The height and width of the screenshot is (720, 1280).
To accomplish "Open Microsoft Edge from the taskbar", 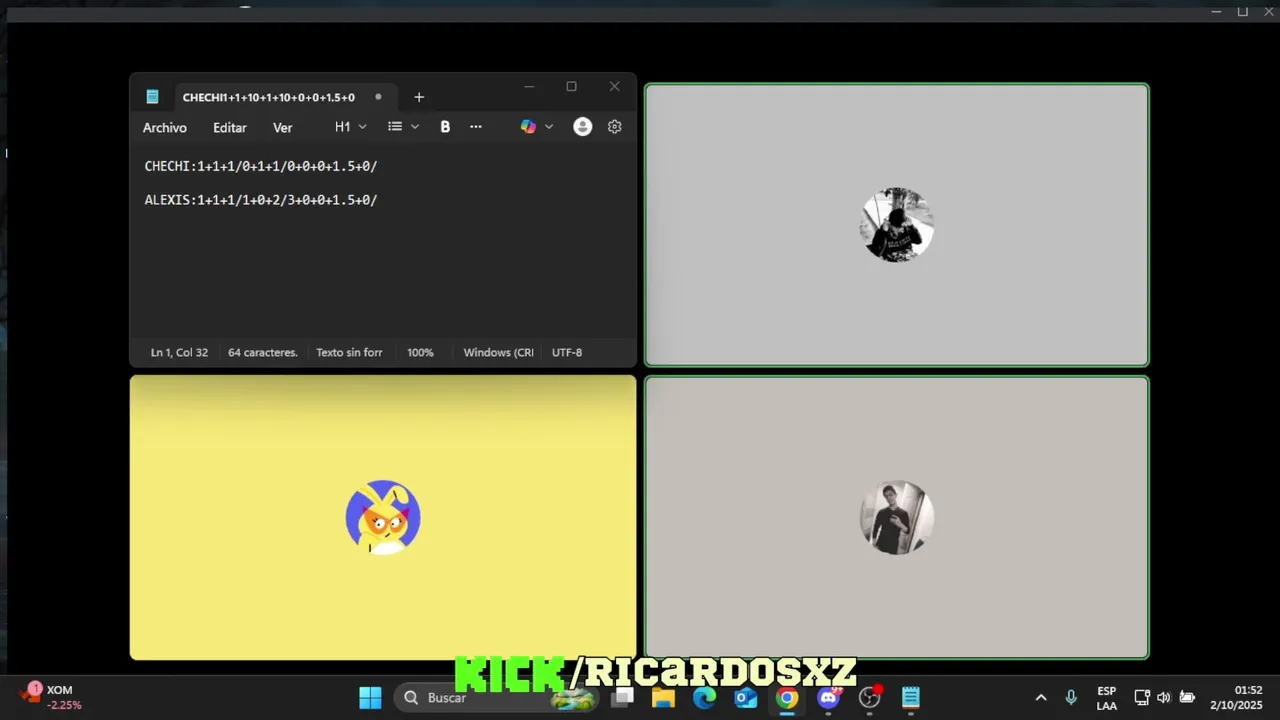I will (705, 698).
